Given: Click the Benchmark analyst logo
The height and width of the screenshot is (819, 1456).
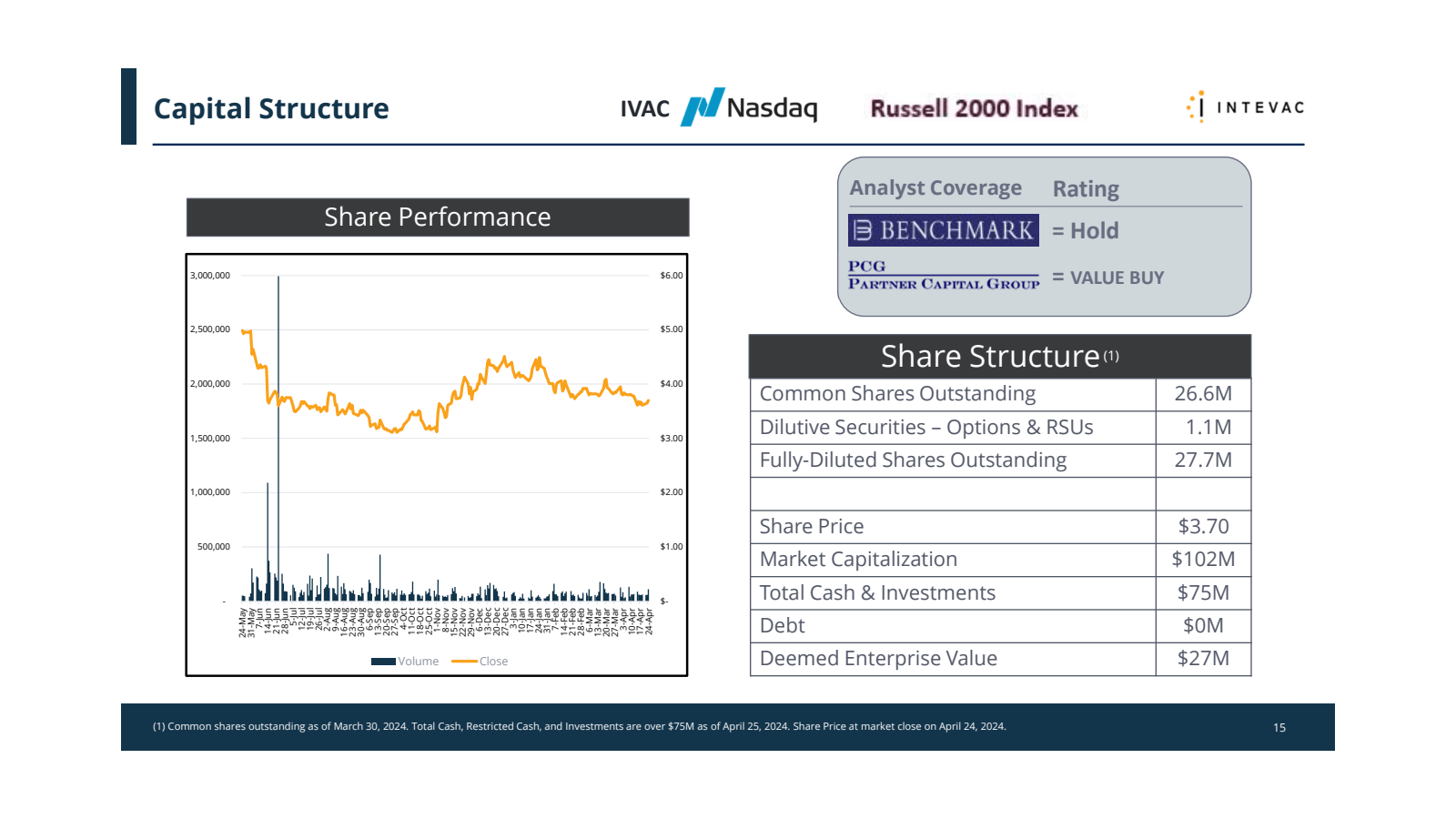Looking at the screenshot, I should [x=943, y=230].
